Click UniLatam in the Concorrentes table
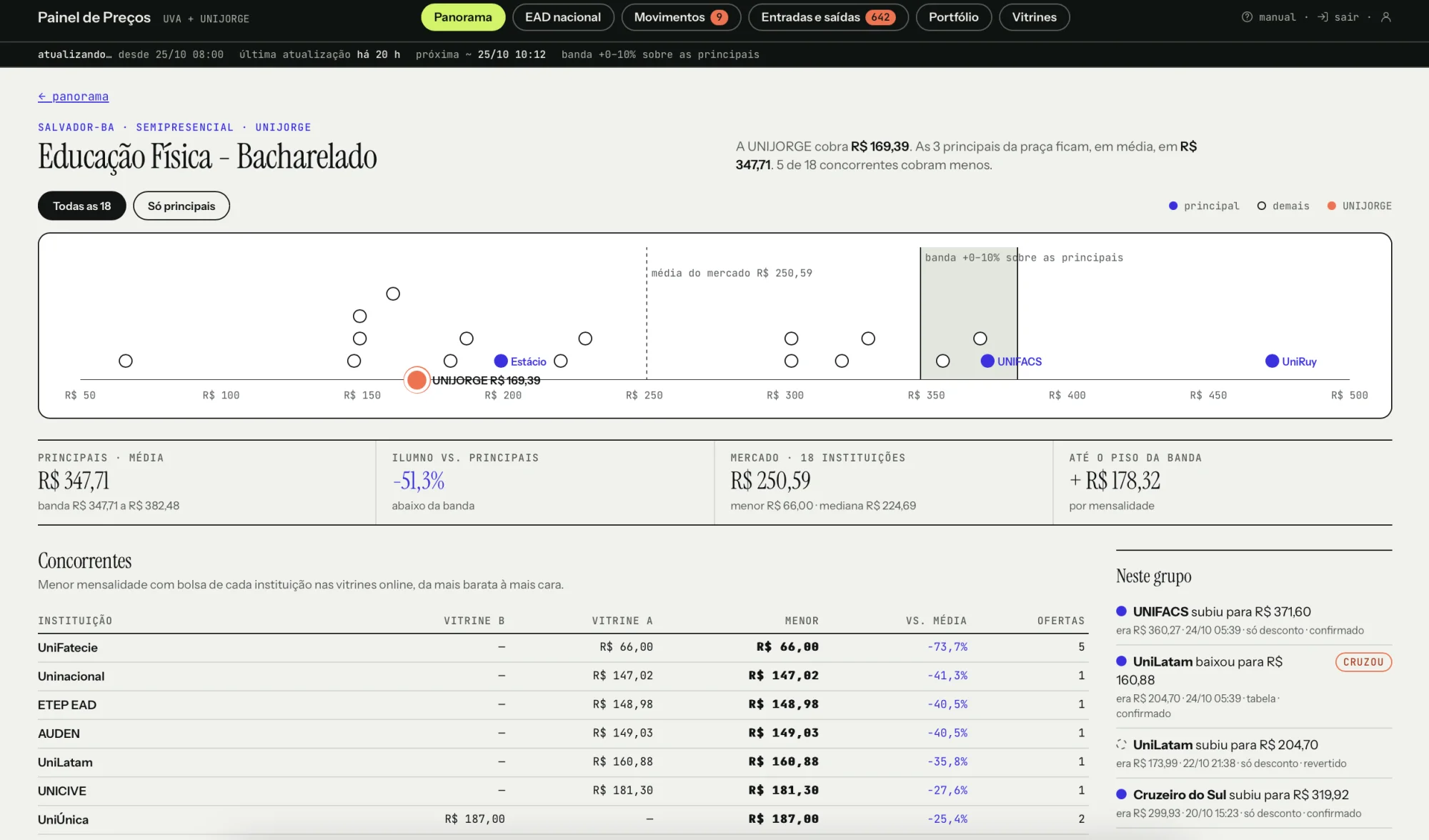1429x840 pixels. (x=65, y=762)
